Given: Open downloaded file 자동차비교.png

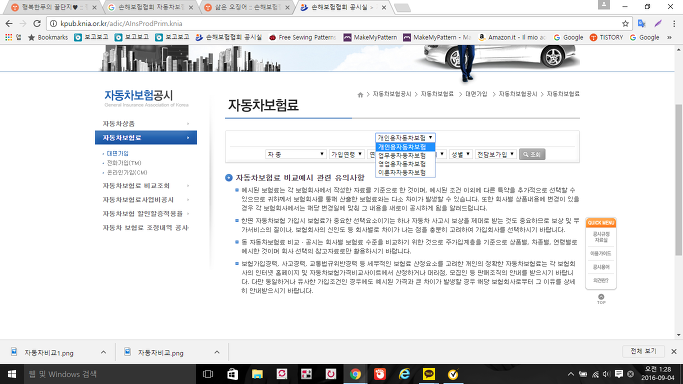Looking at the screenshot, I should pos(160,353).
